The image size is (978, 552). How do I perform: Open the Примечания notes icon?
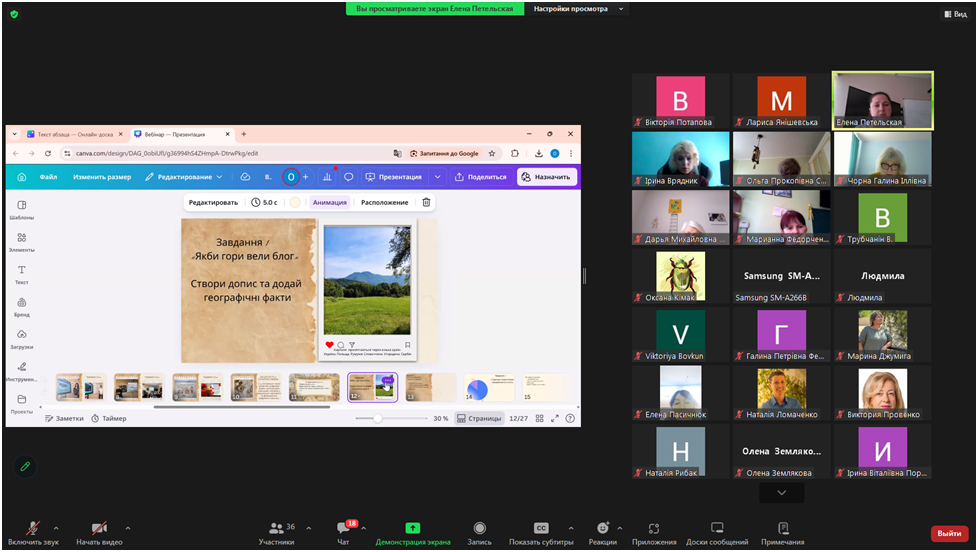[x=783, y=529]
